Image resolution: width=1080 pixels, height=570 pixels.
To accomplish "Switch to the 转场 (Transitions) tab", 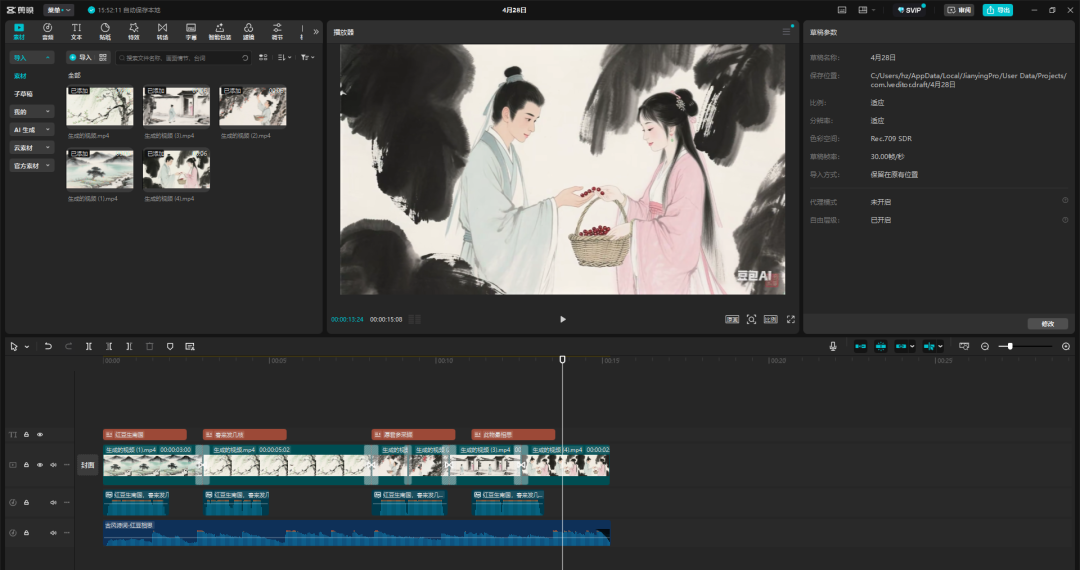I will pyautogui.click(x=162, y=30).
